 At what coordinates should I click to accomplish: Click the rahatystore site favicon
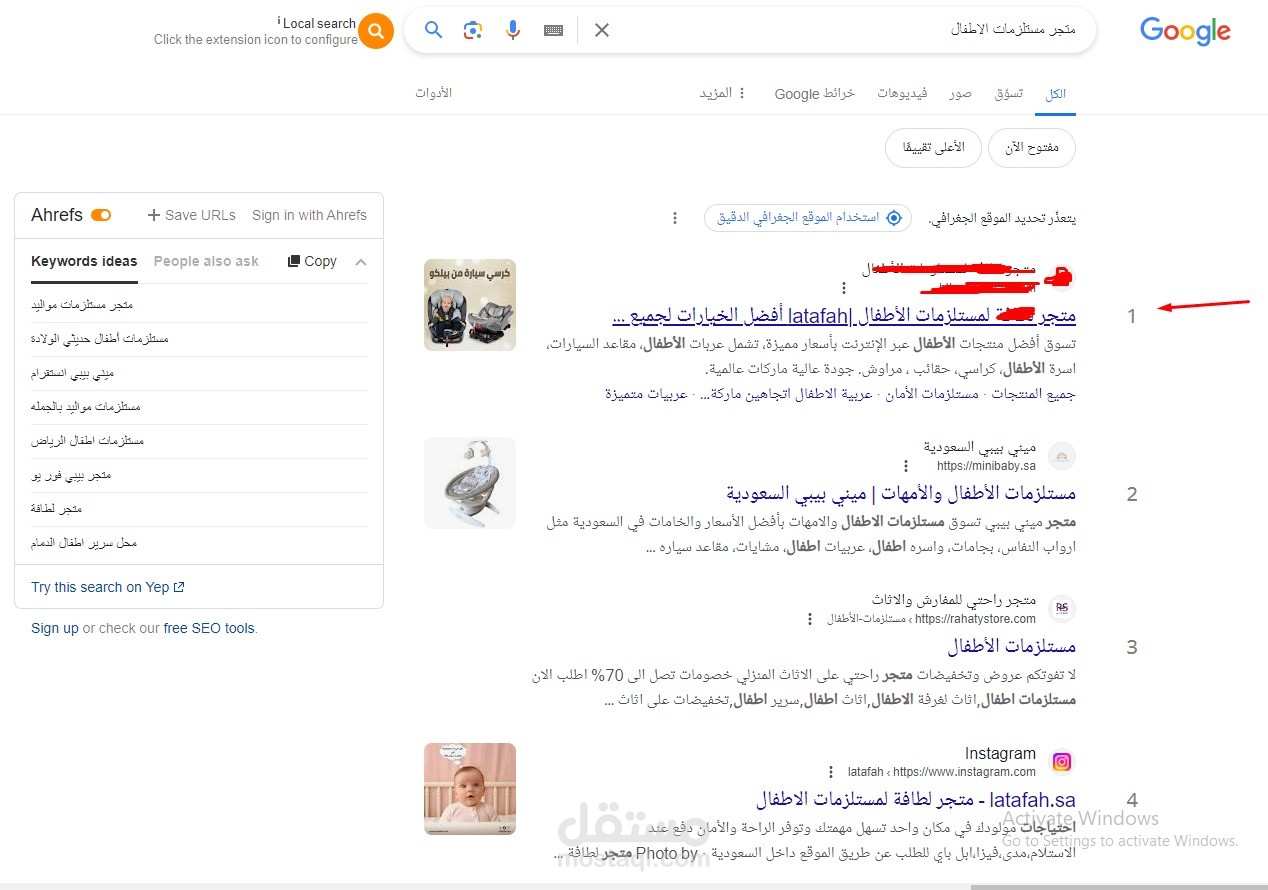pyautogui.click(x=1062, y=609)
